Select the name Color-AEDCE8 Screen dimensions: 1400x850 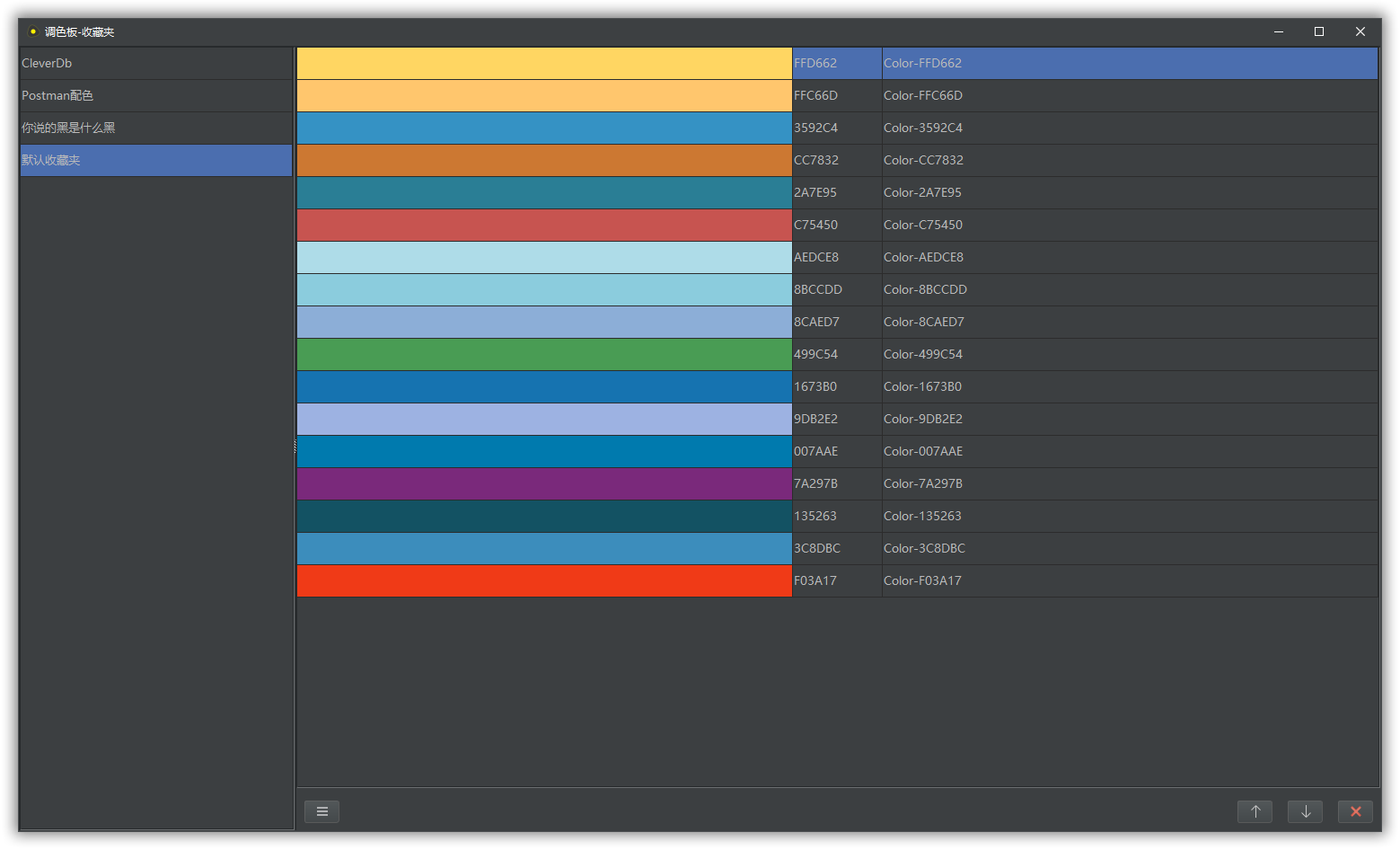tap(1130, 257)
